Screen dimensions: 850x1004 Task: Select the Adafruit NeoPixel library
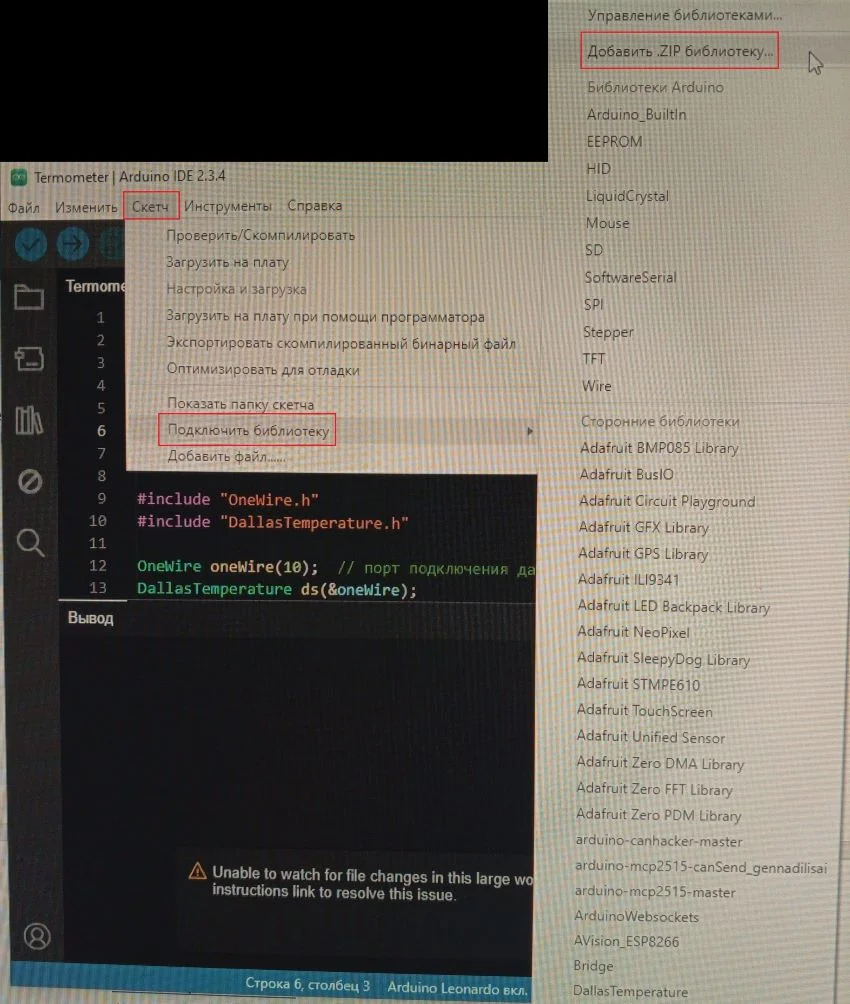[x=634, y=632]
